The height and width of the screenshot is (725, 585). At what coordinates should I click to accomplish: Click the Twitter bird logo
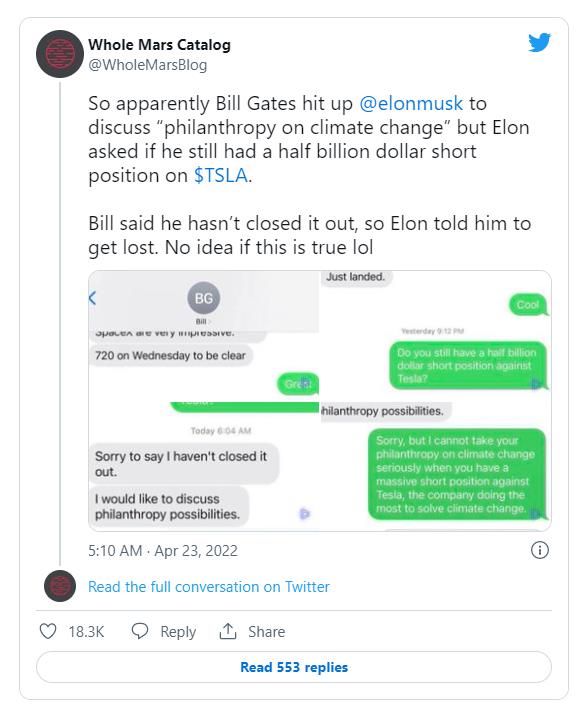[x=539, y=42]
